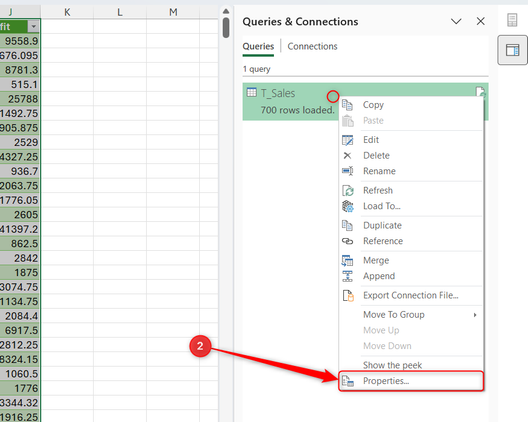The image size is (528, 422).
Task: Select Refresh in the context menu
Action: coord(411,191)
